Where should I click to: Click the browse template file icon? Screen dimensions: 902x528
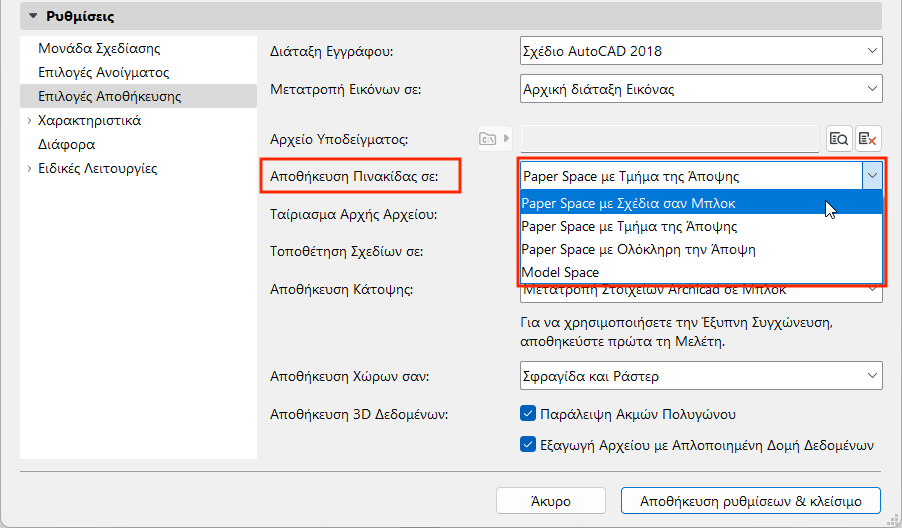[x=838, y=138]
